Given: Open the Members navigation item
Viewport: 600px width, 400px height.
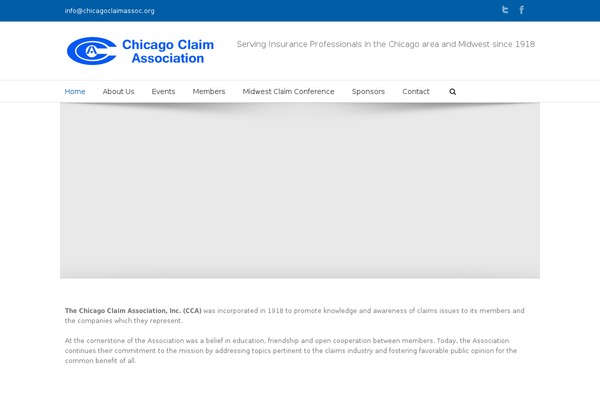Looking at the screenshot, I should coord(209,92).
